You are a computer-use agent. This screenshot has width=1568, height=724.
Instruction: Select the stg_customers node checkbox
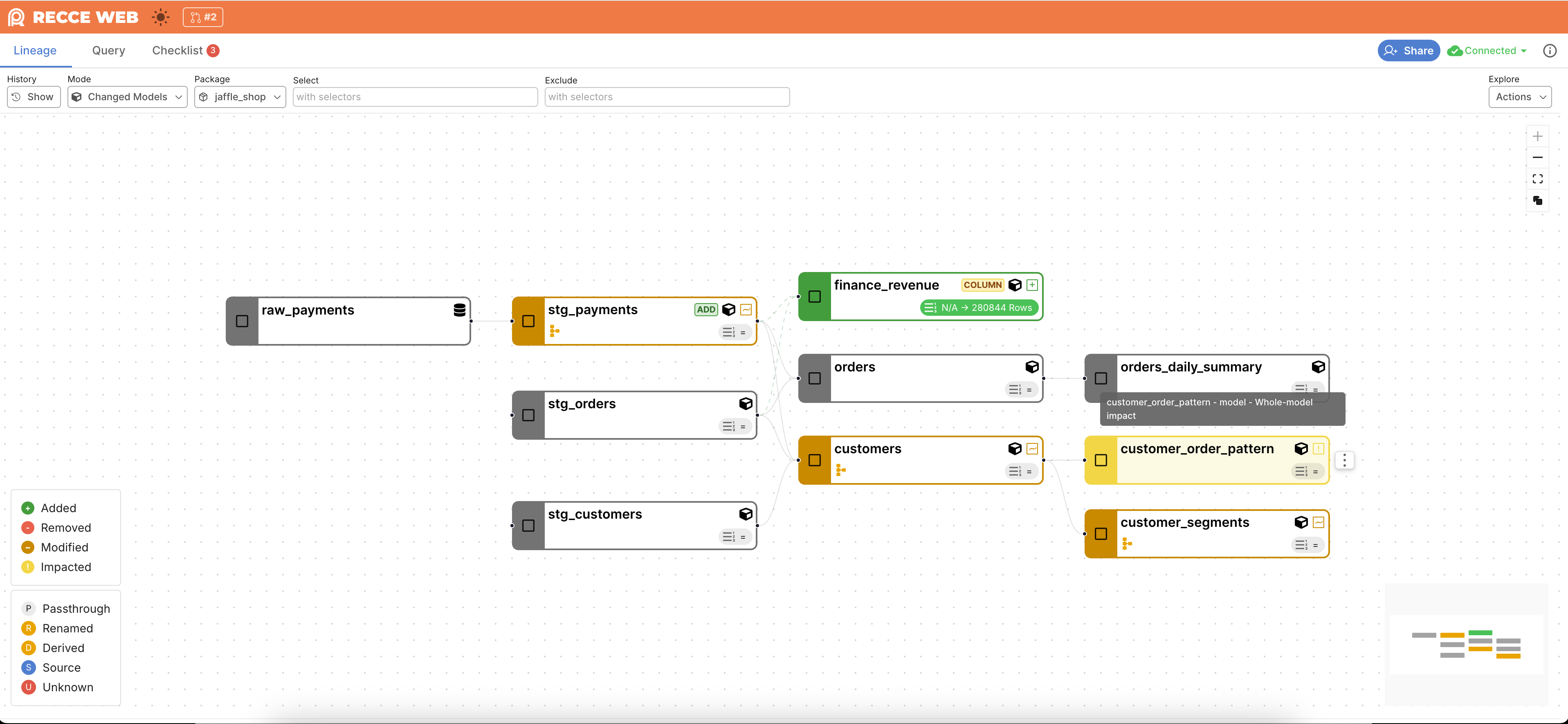click(x=528, y=526)
